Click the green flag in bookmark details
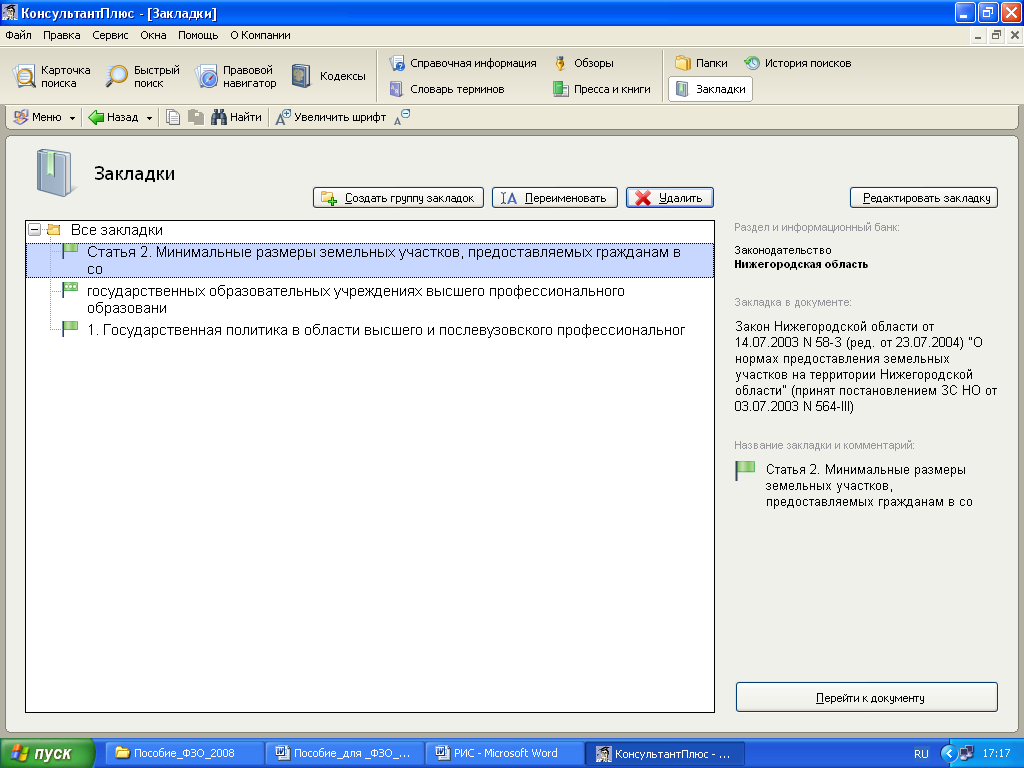The width and height of the screenshot is (1024, 768). [x=745, y=470]
